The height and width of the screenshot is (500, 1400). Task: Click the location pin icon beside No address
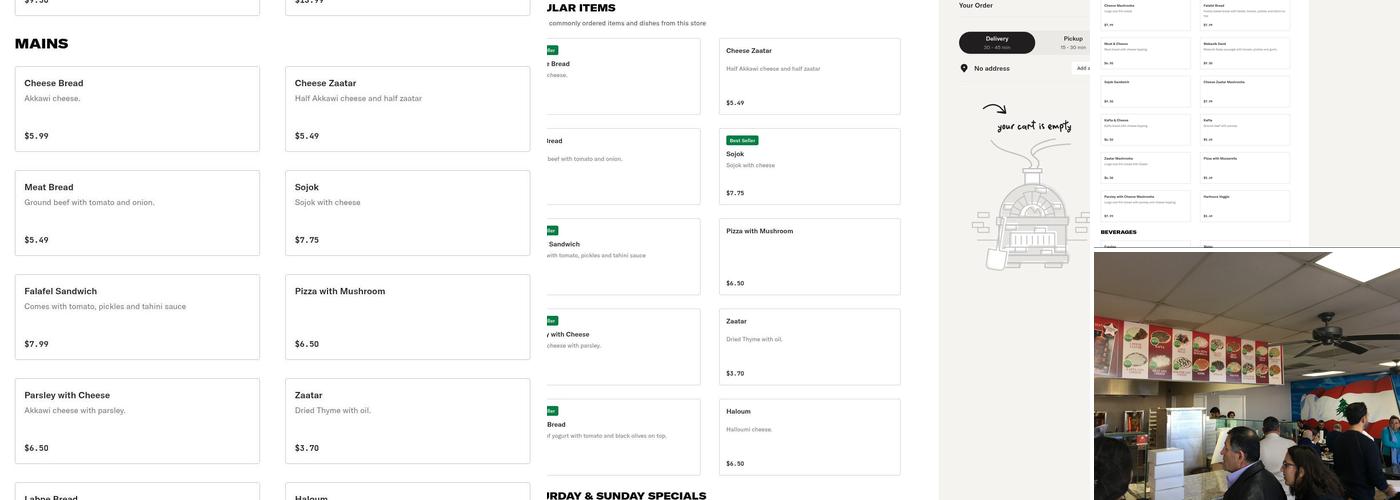pos(964,68)
